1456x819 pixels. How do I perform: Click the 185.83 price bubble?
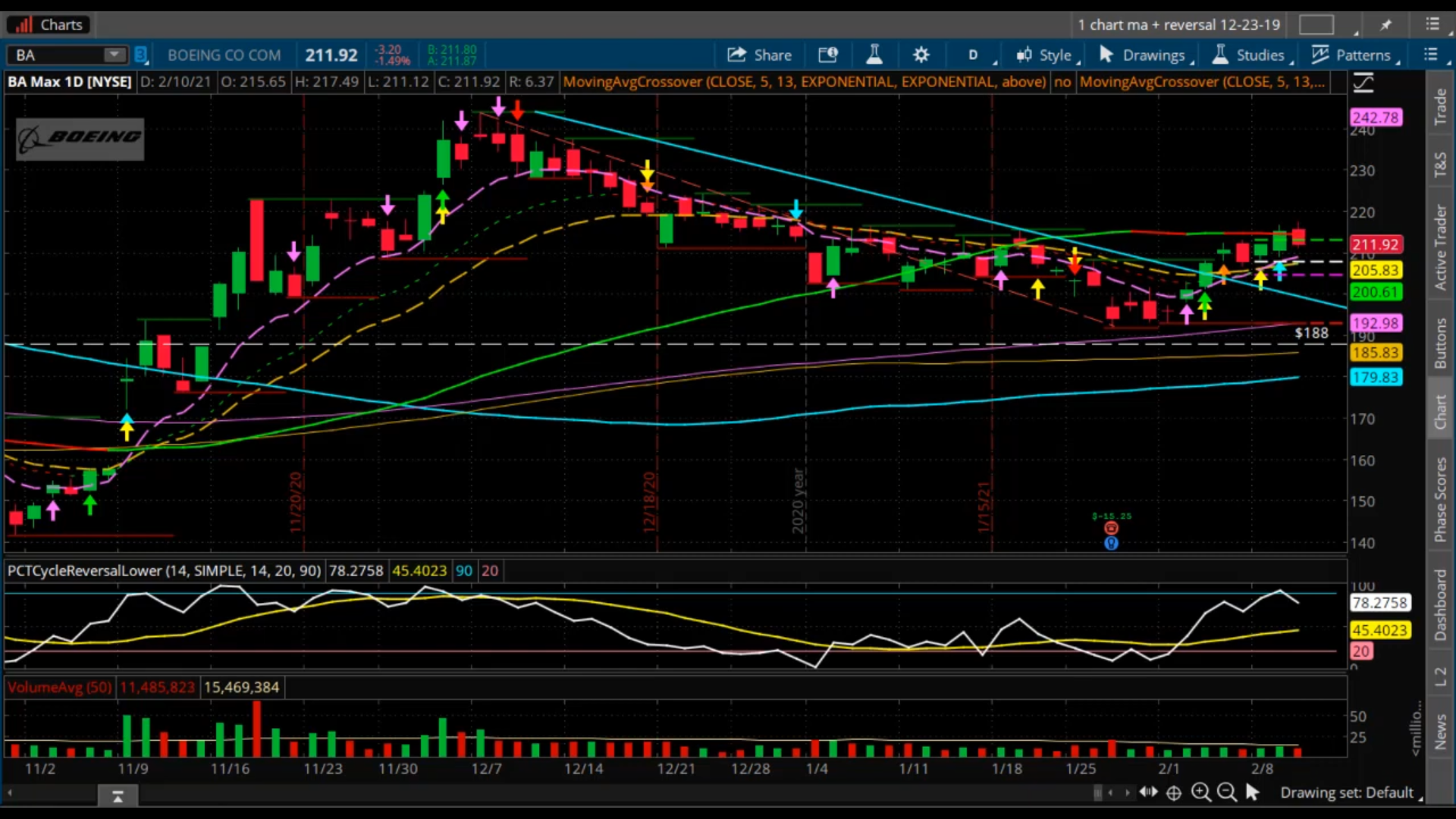coord(1376,353)
